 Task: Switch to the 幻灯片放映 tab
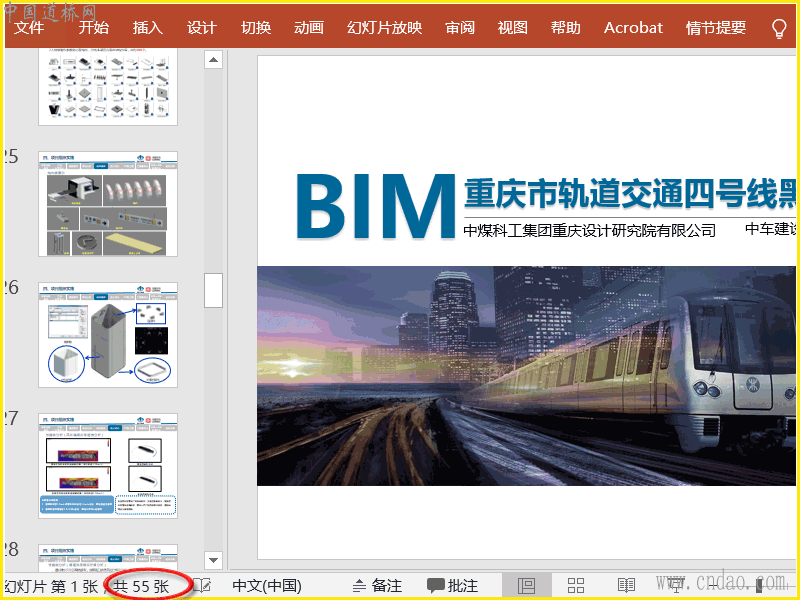(x=385, y=28)
